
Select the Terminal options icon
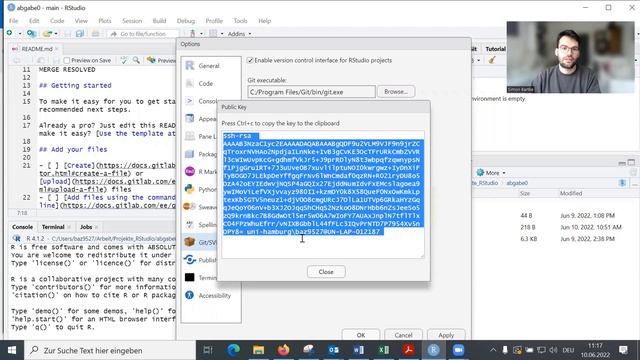click(189, 277)
